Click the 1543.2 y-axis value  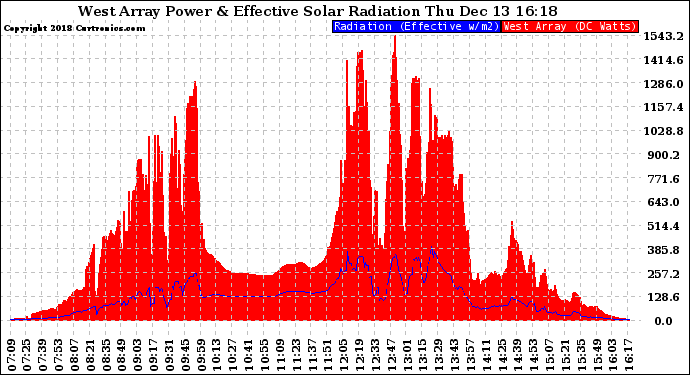[664, 36]
